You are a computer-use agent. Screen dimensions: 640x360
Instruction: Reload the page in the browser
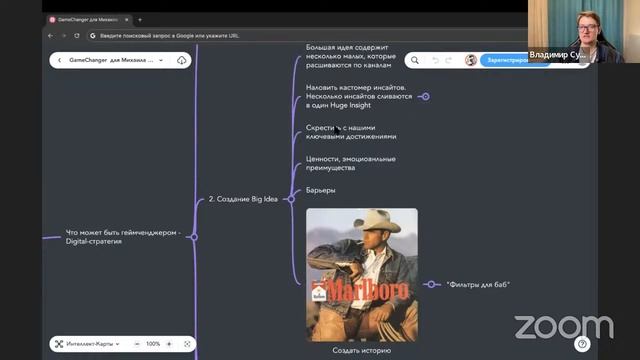pos(77,36)
